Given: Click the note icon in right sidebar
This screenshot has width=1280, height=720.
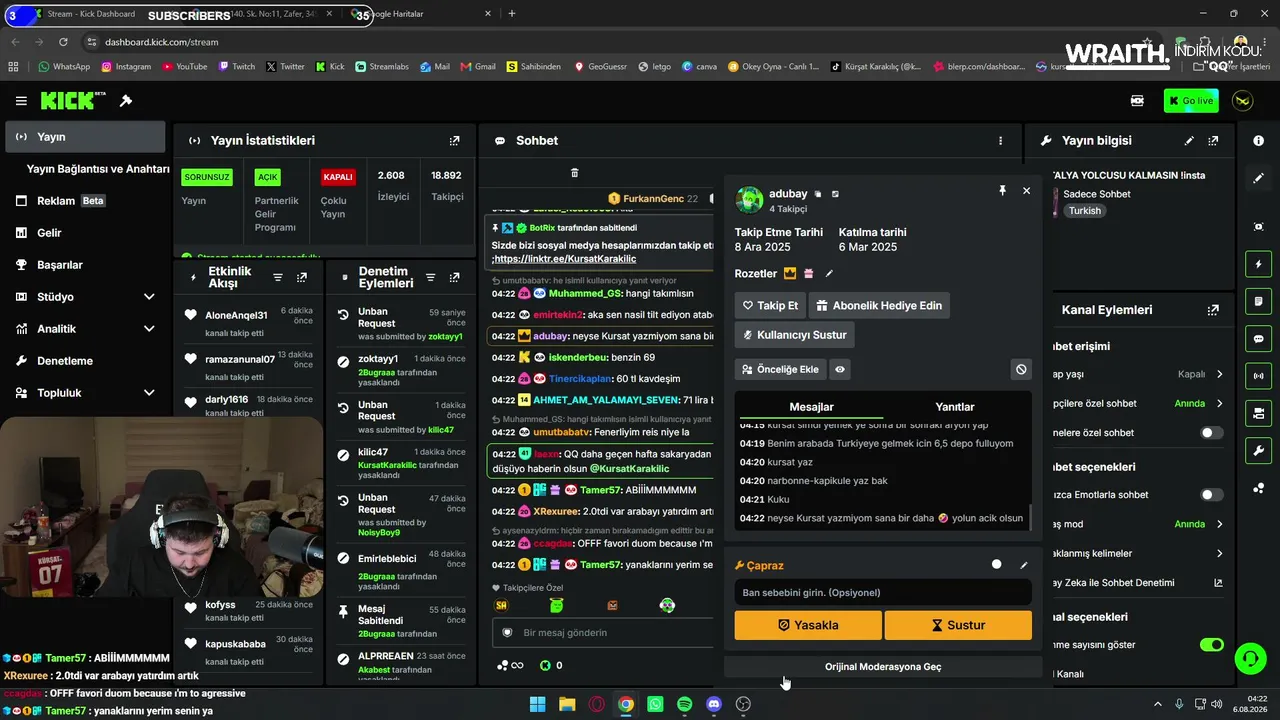Looking at the screenshot, I should [1258, 301].
